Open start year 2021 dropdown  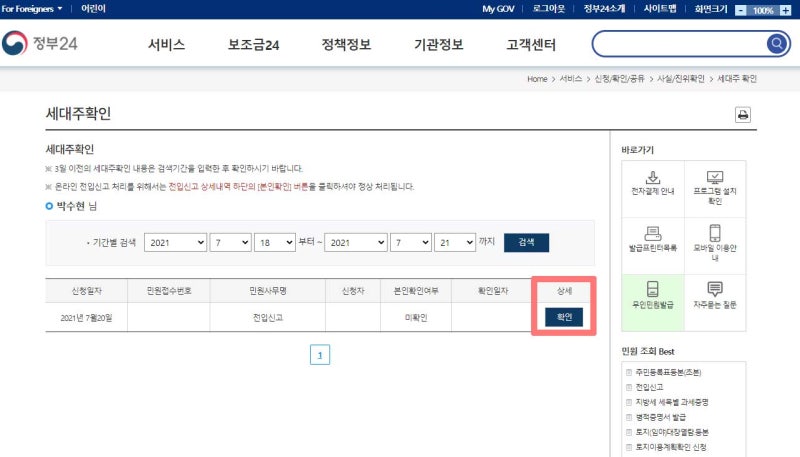point(176,243)
